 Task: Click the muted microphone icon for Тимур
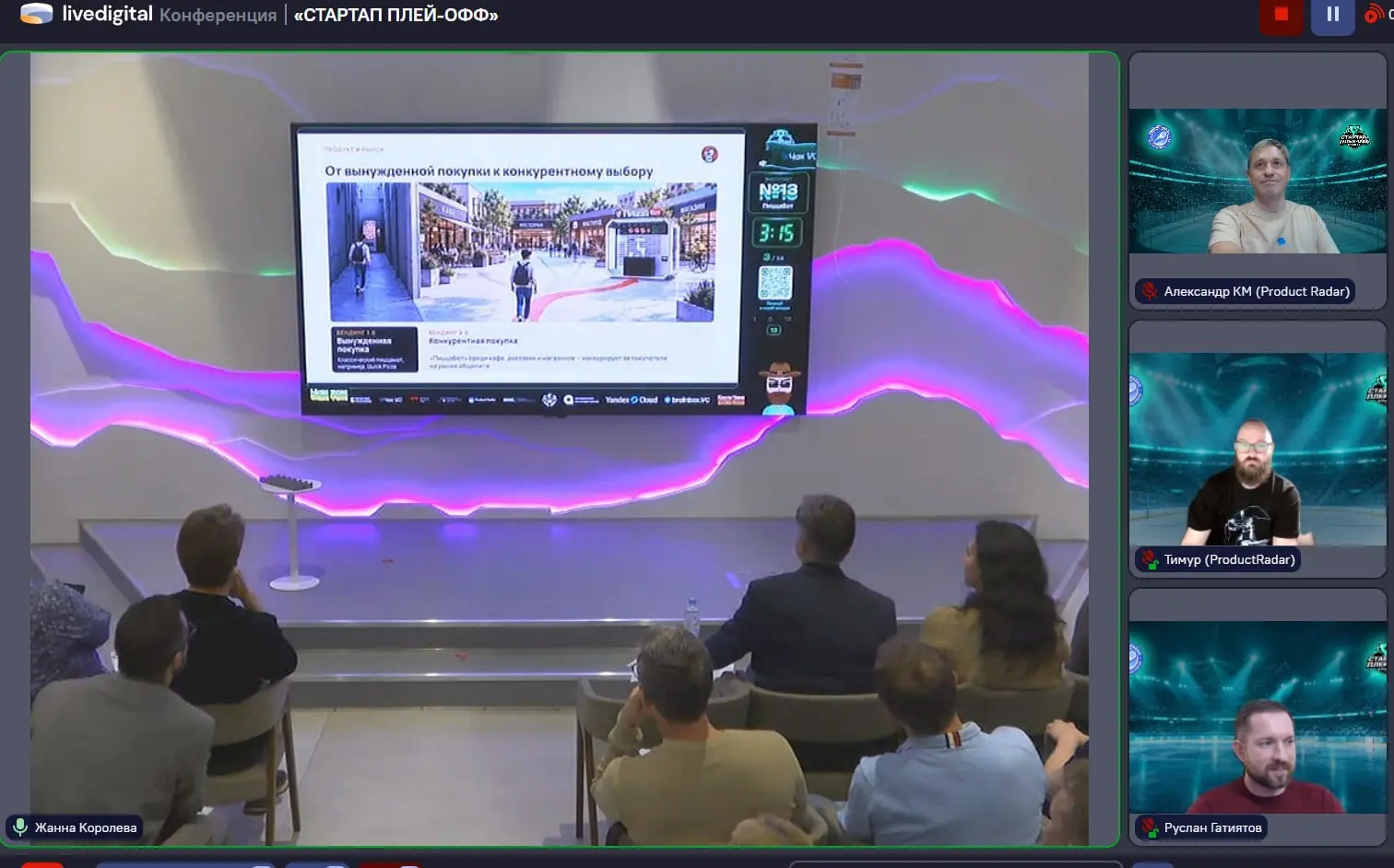pos(1150,559)
